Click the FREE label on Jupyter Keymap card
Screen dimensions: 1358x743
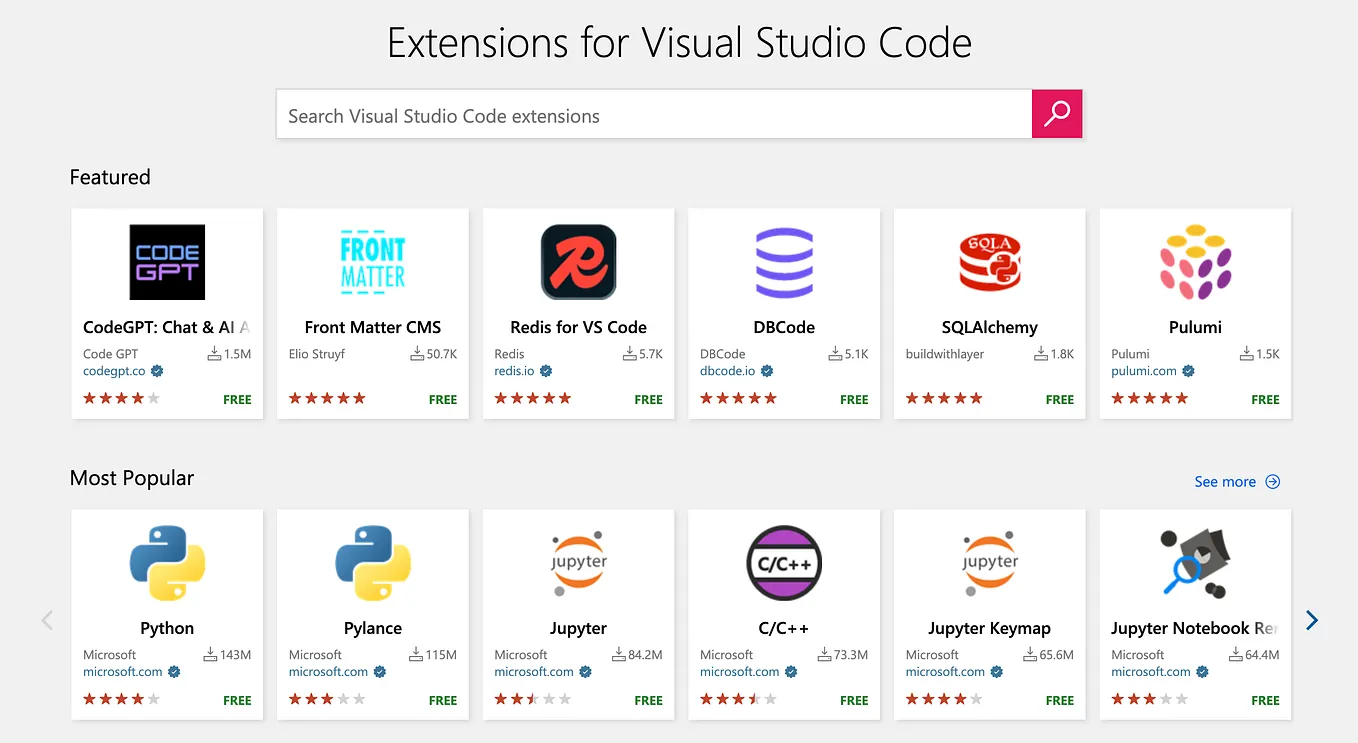coord(1060,700)
